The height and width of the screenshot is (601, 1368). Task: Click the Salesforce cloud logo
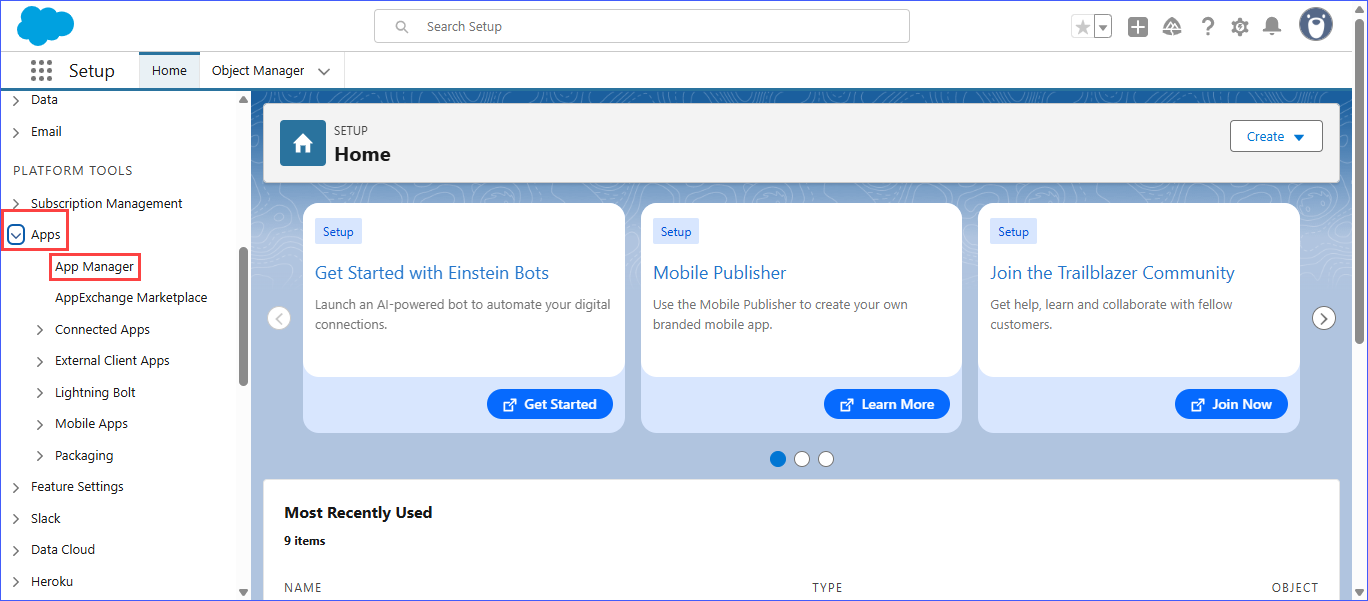[46, 25]
